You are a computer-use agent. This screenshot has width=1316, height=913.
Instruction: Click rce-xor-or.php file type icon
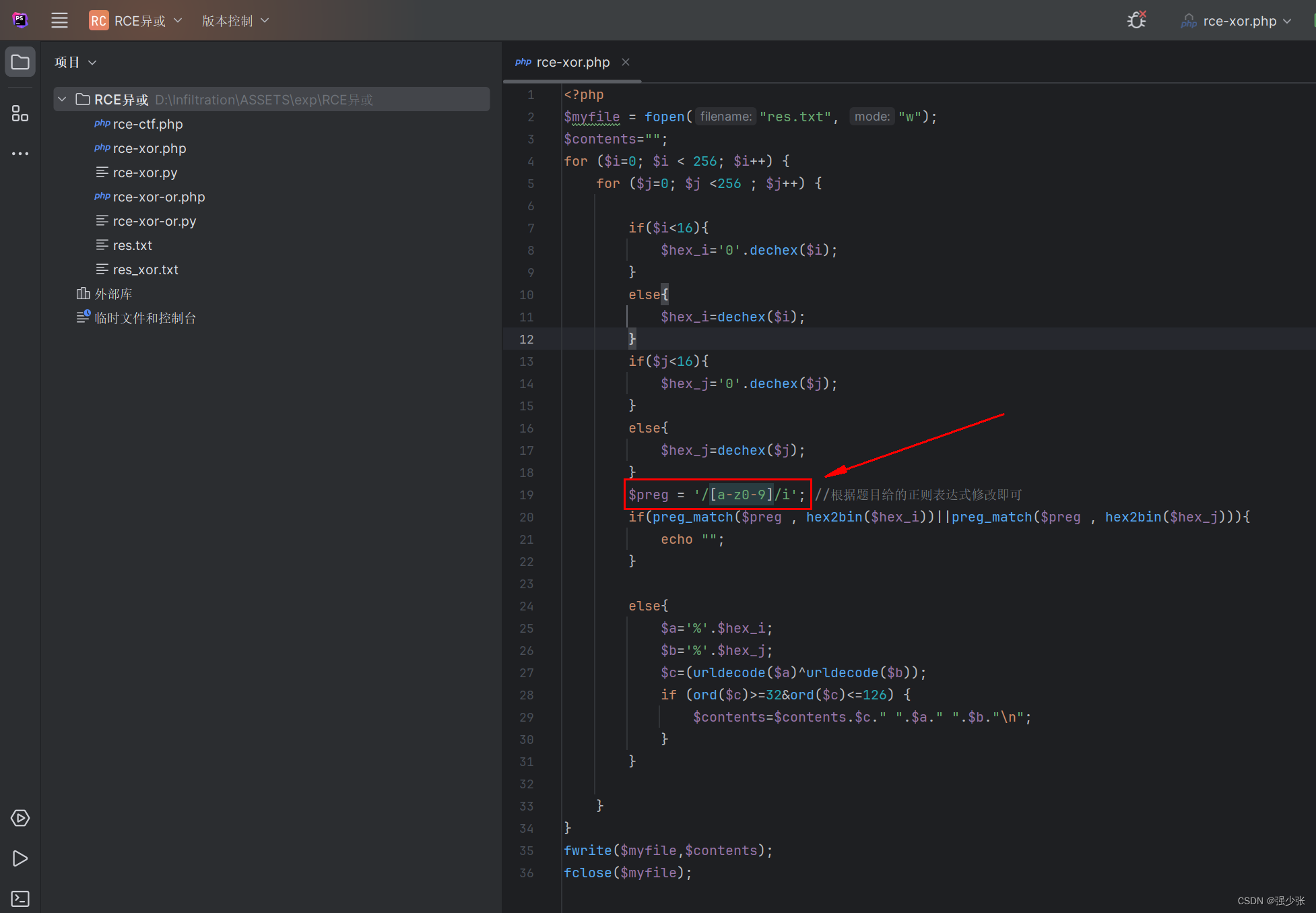pyautogui.click(x=102, y=196)
